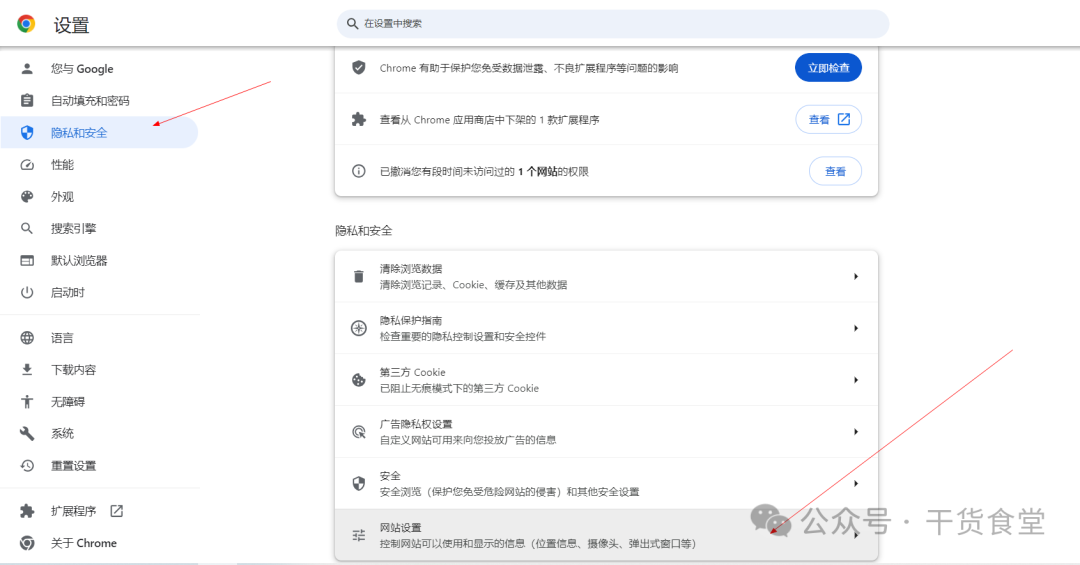This screenshot has height=565, width=1080.
Task: Click the Chrome icon for 关于 Chrome
Action: click(27, 543)
